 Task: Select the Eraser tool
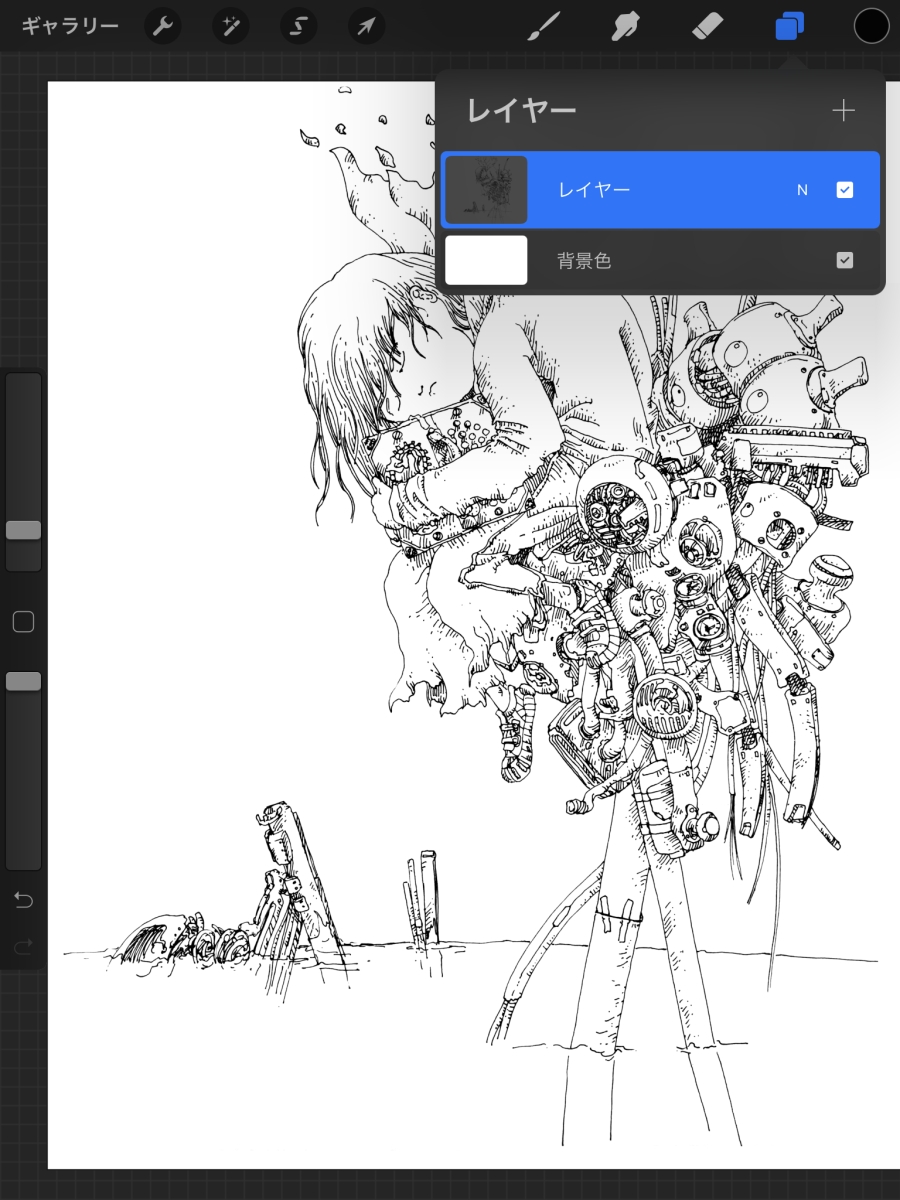(x=707, y=26)
